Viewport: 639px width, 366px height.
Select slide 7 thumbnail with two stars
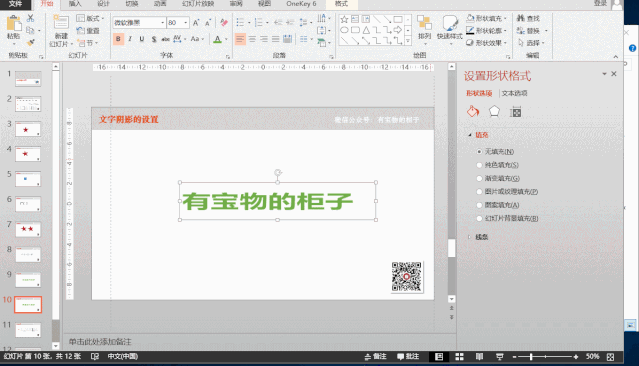click(28, 229)
